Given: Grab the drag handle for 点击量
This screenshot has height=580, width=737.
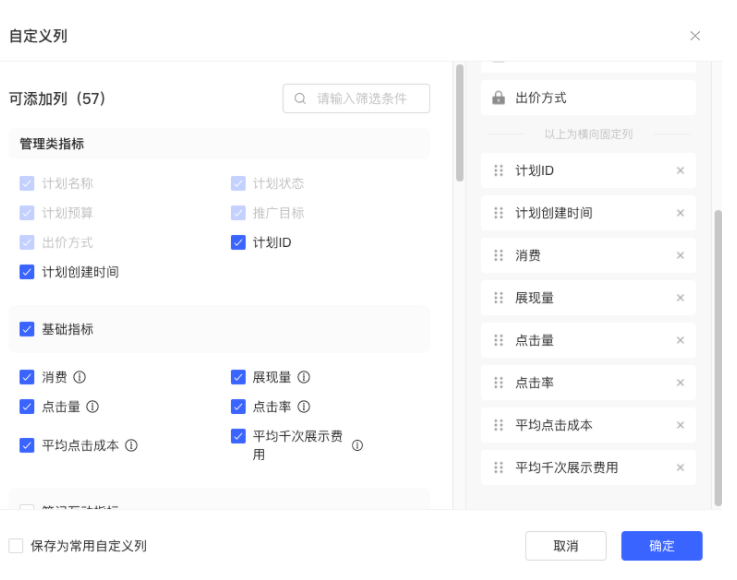Looking at the screenshot, I should [498, 340].
